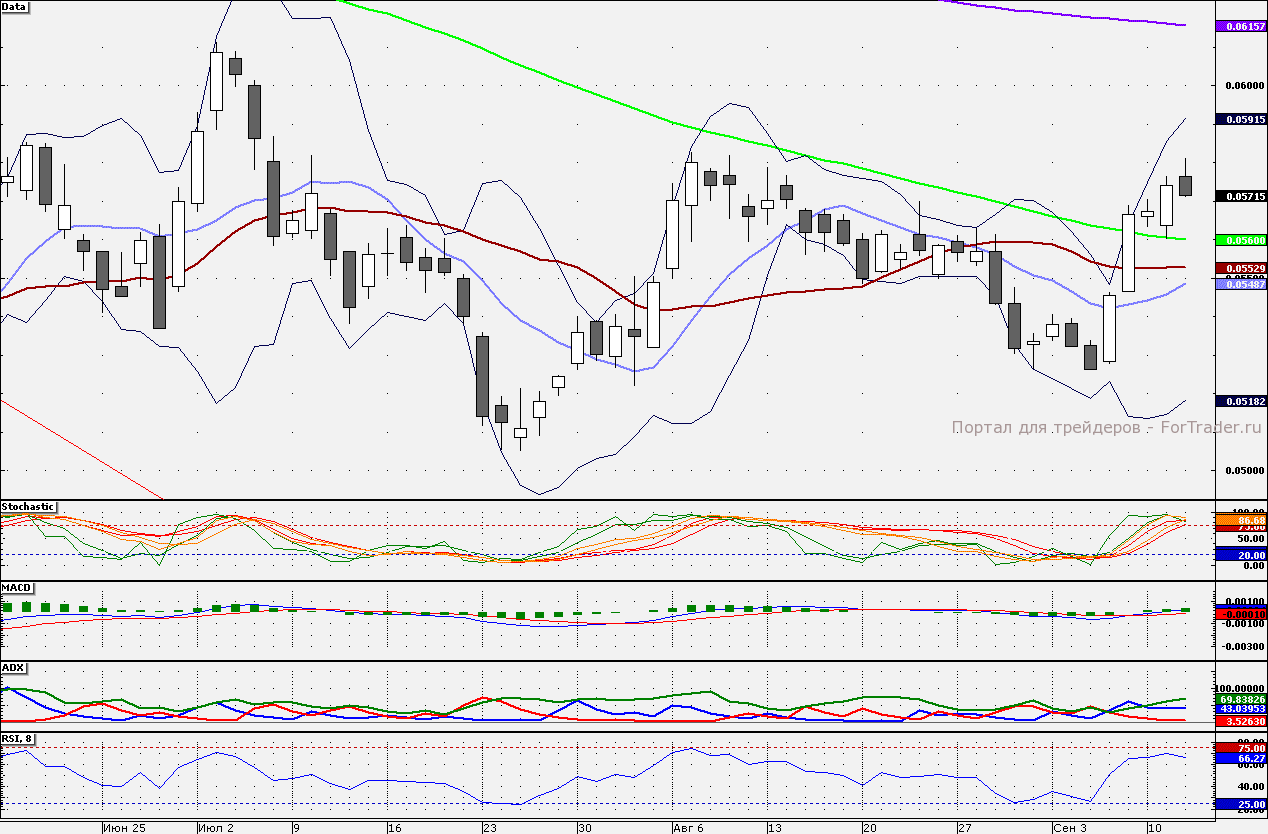
Task: Click the '30' date axis label
Action: click(585, 828)
